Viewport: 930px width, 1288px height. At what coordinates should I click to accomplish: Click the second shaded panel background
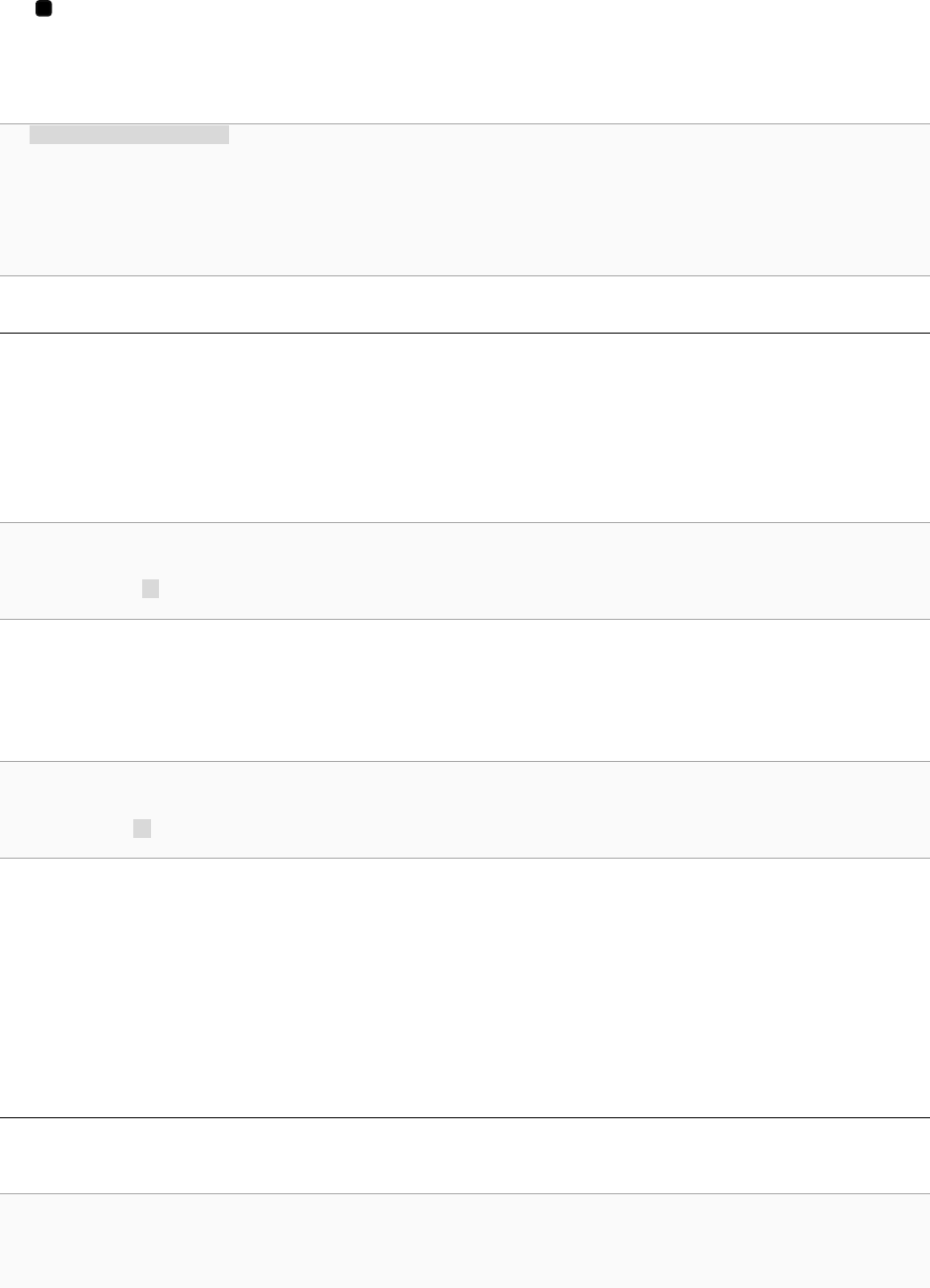[465, 570]
